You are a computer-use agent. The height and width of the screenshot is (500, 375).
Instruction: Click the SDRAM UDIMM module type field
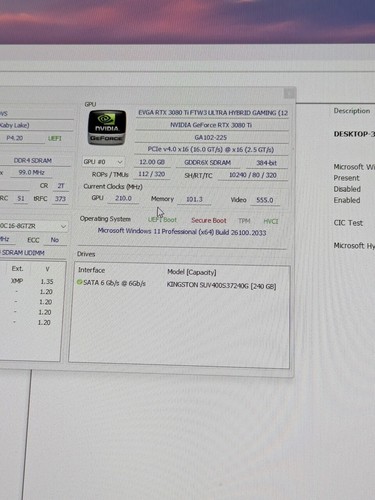coord(23,253)
